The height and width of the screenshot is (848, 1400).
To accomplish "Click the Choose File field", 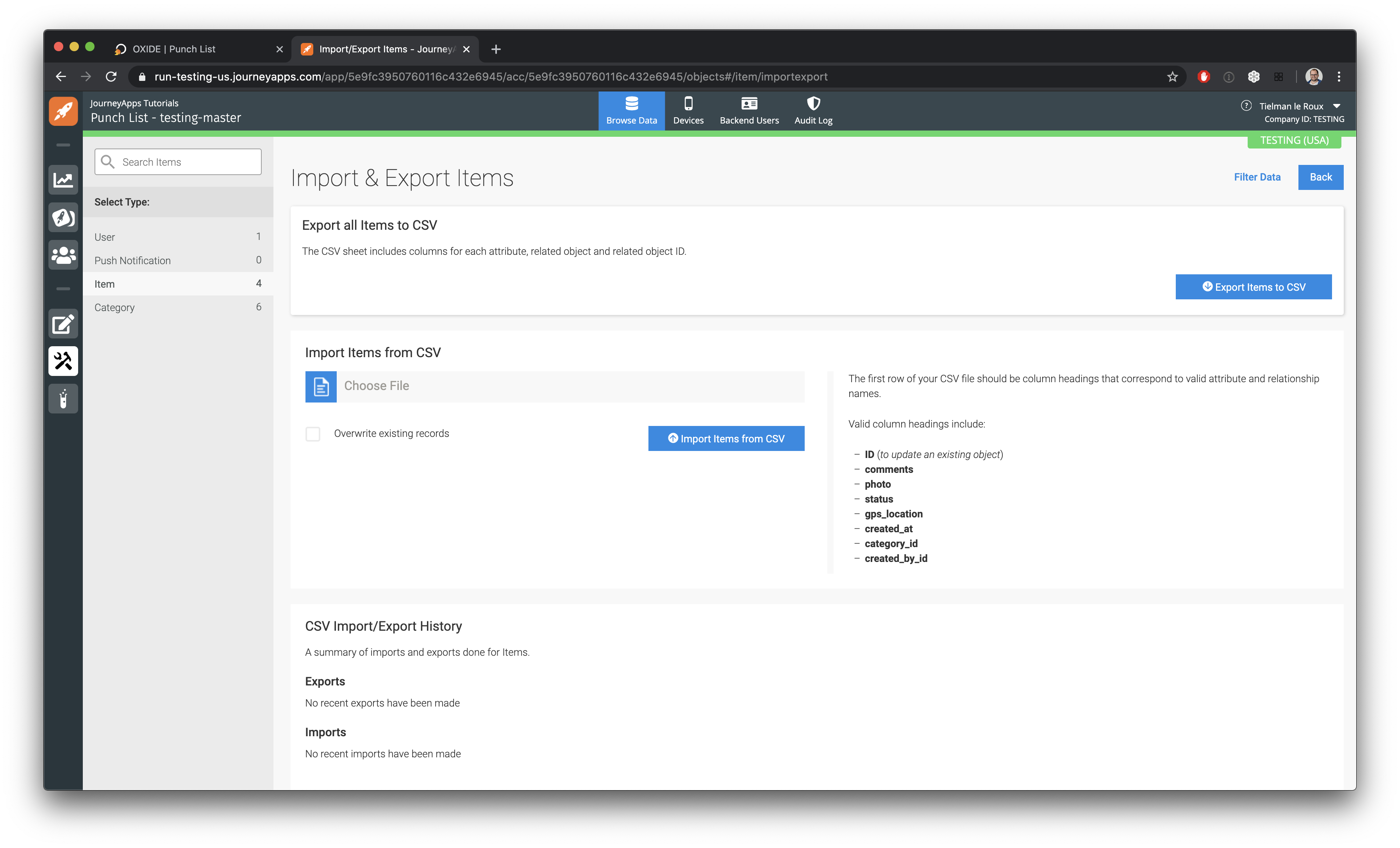I will 555,386.
